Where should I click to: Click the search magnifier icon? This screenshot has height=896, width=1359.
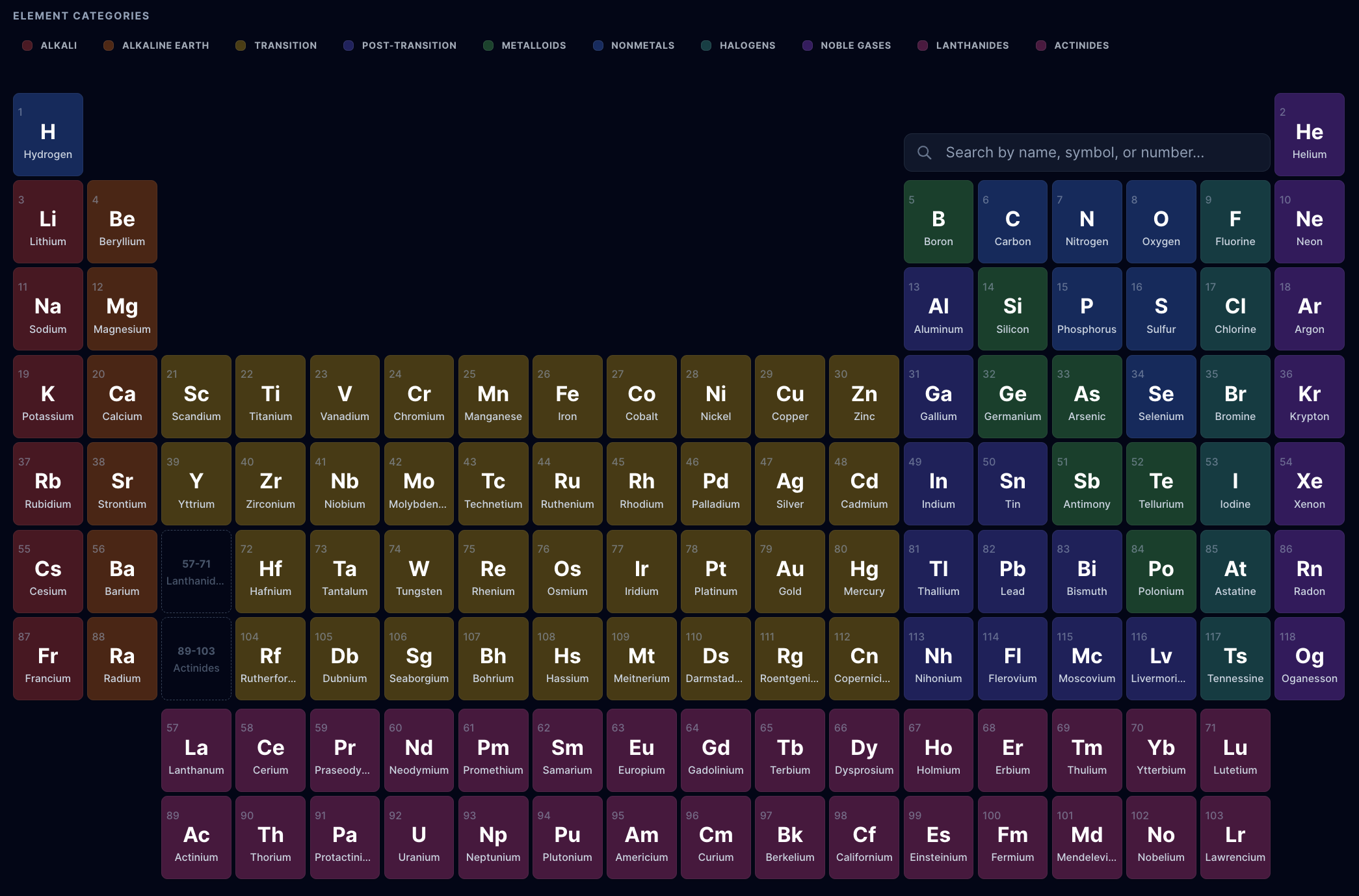coord(924,152)
